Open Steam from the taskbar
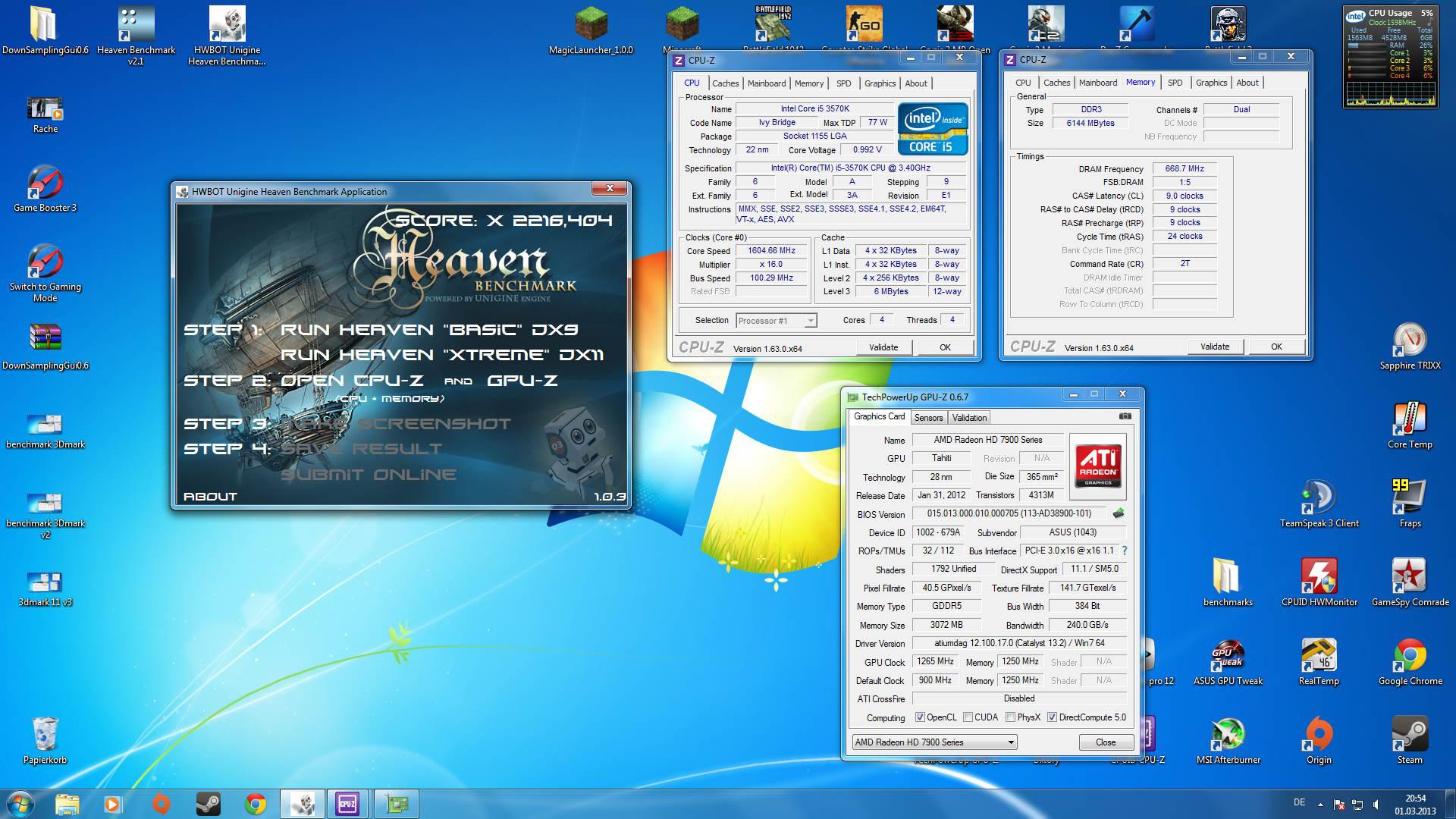 pyautogui.click(x=208, y=804)
